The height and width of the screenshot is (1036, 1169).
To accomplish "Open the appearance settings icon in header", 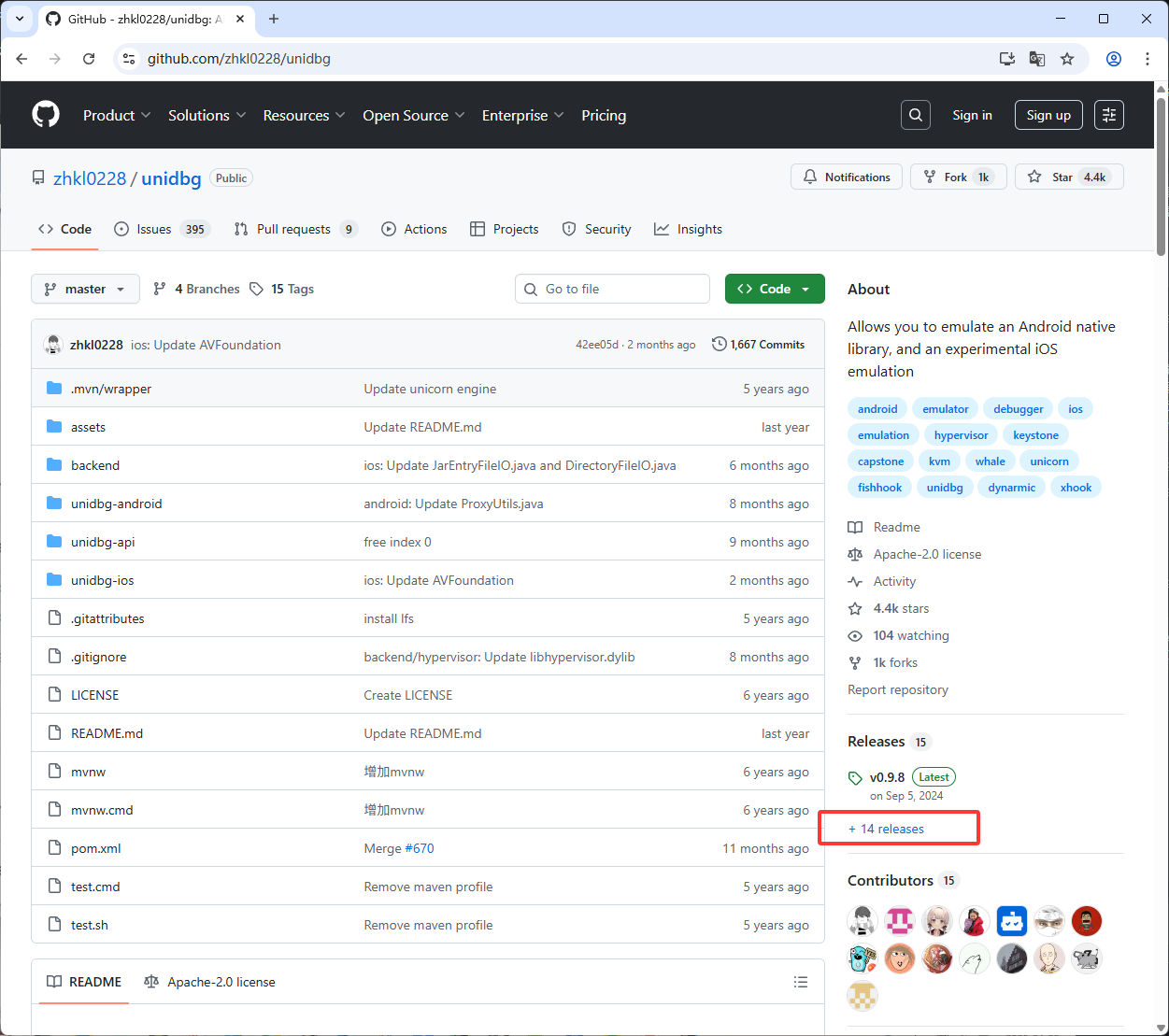I will point(1109,115).
